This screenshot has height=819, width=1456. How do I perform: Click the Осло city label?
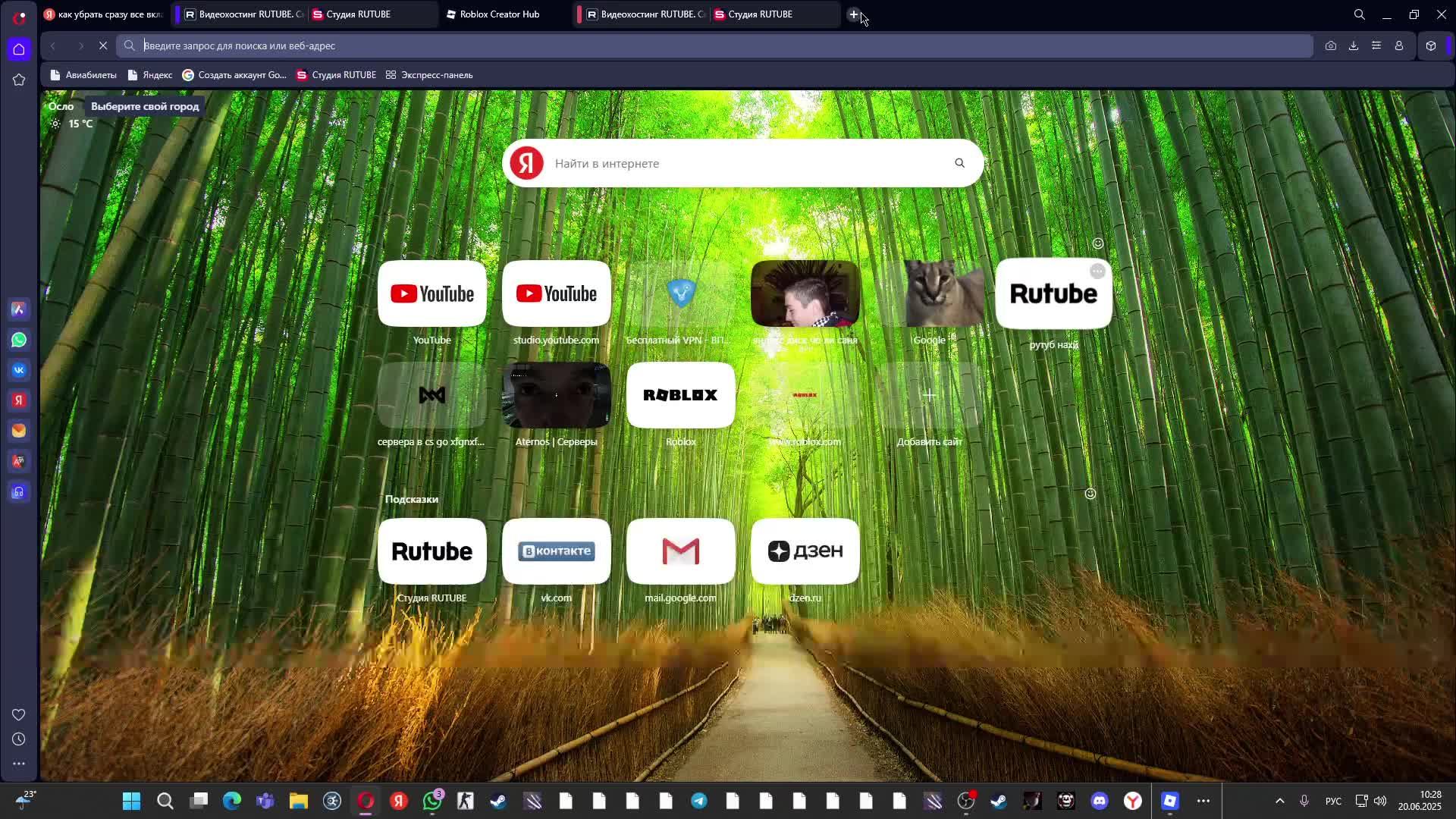click(x=61, y=106)
